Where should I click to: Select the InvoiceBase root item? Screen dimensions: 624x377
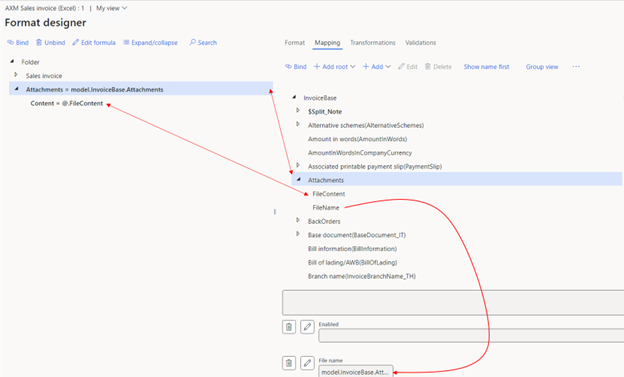[x=320, y=98]
